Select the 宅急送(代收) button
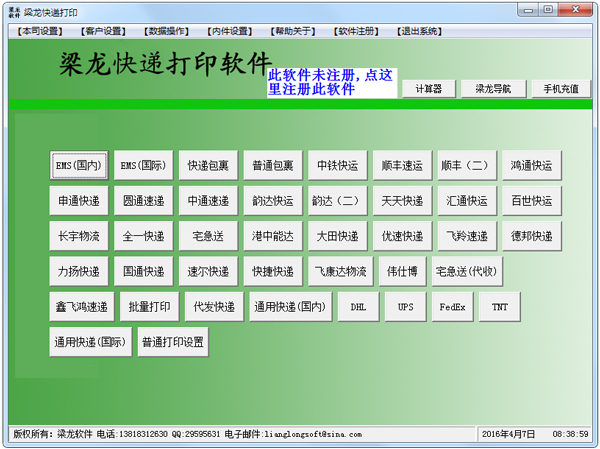Viewport: 600px width, 449px height. 467,271
